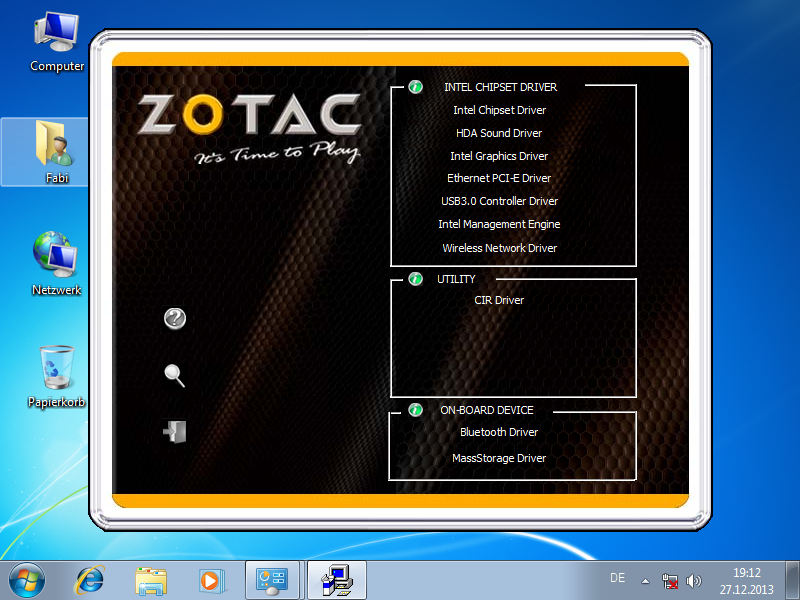Open Windows Explorer from the taskbar
Viewport: 800px width, 600px height.
(151, 581)
